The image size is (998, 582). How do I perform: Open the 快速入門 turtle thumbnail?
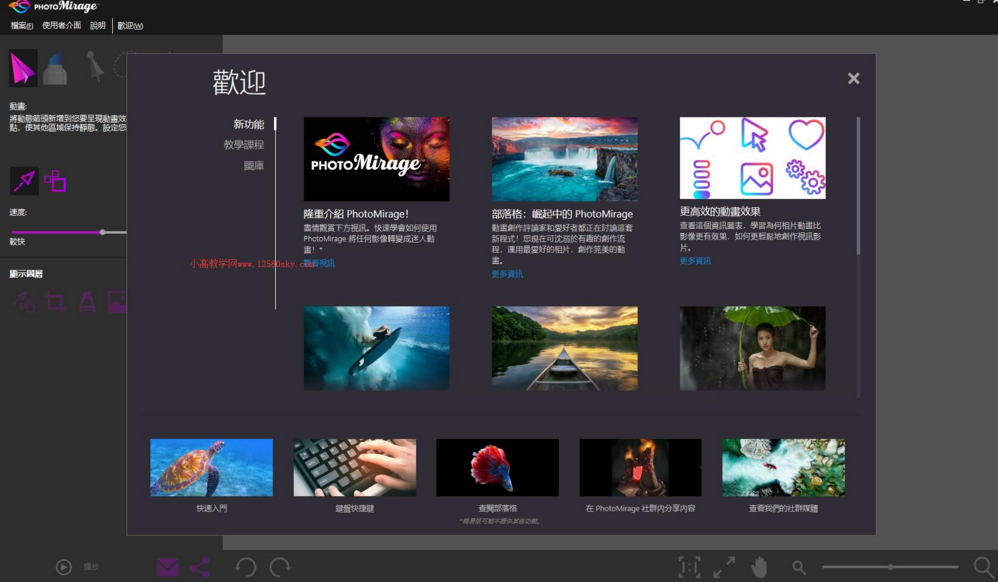(x=211, y=467)
